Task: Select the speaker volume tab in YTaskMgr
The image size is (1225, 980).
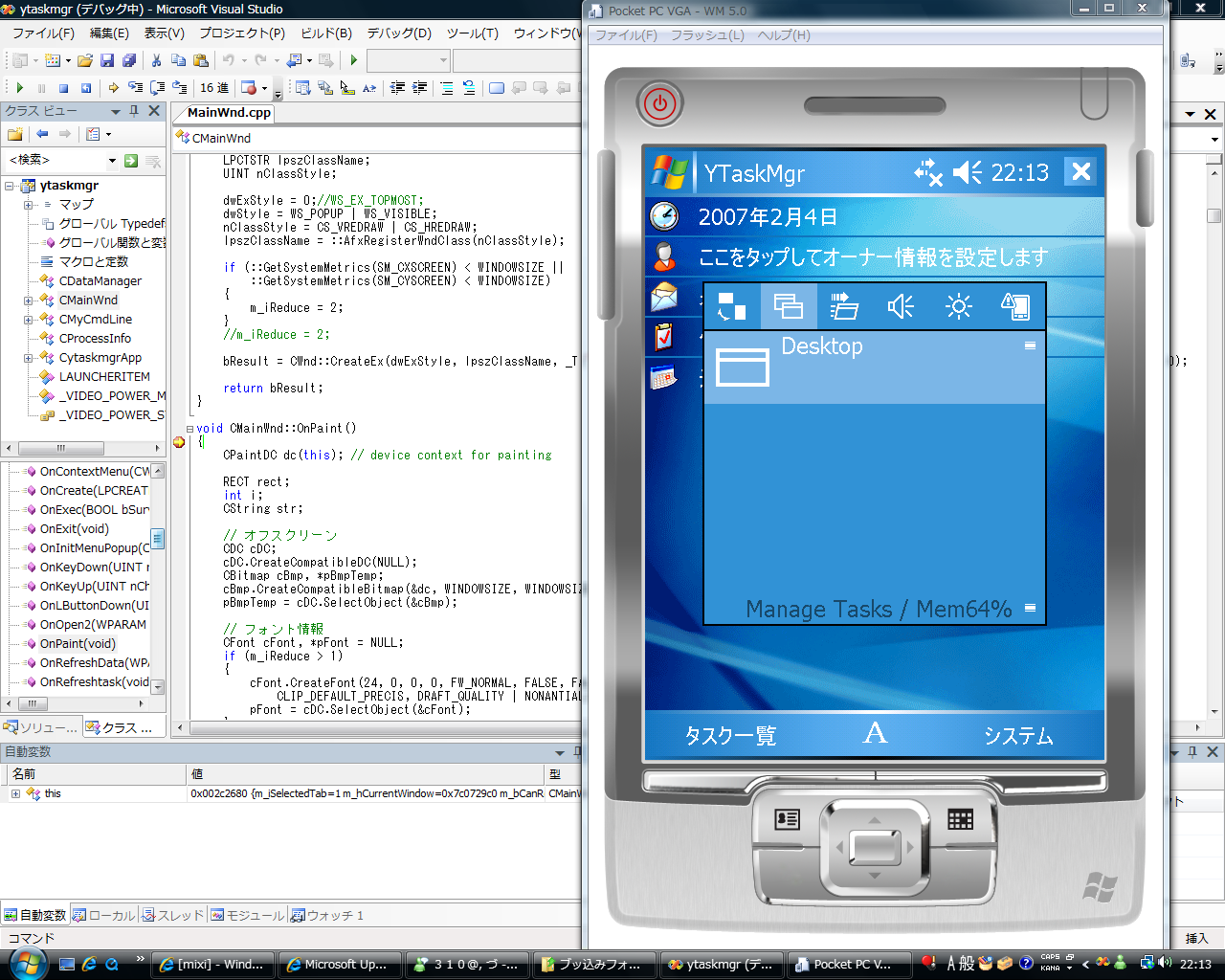Action: click(901, 306)
